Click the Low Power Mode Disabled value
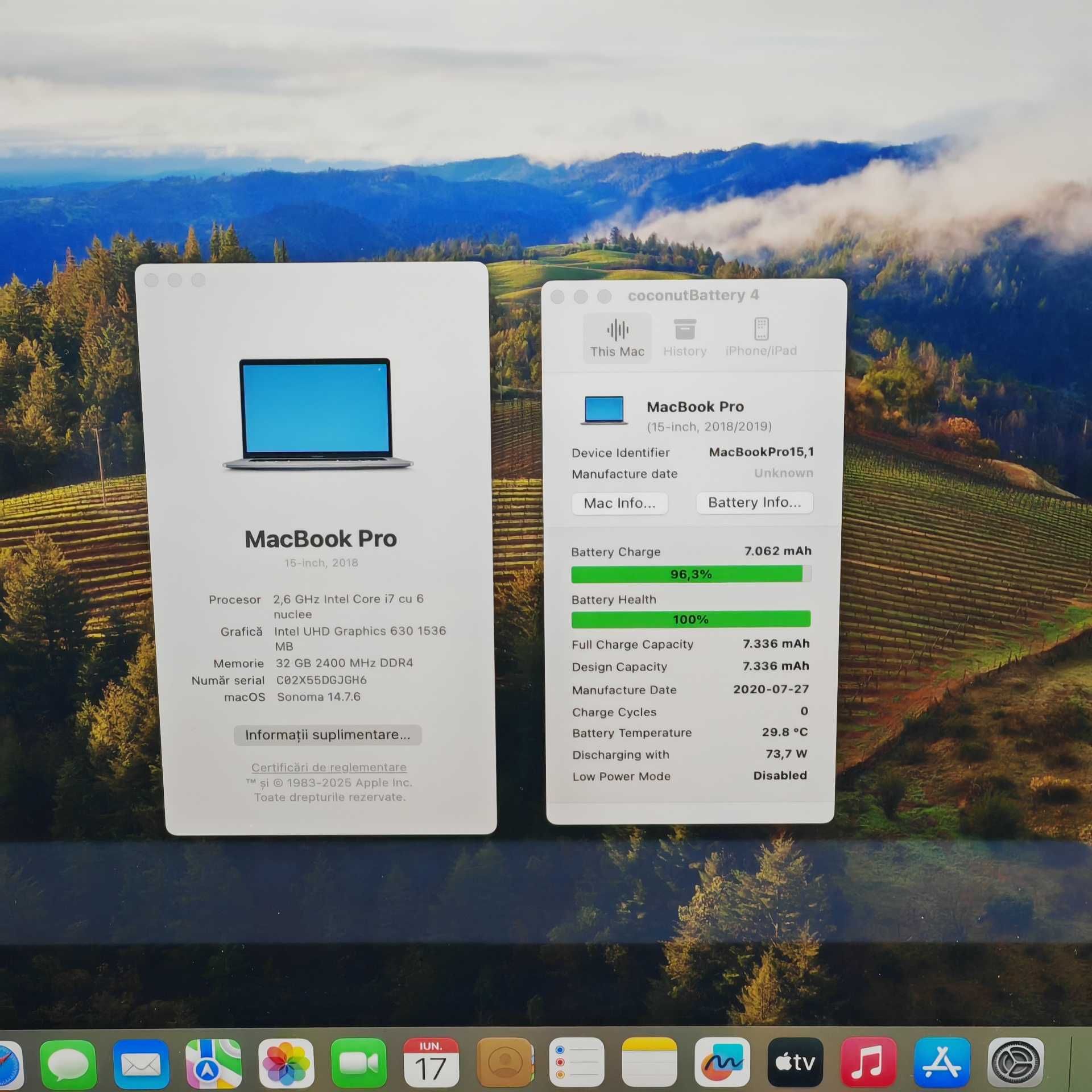This screenshot has height=1092, width=1092. coord(780,776)
